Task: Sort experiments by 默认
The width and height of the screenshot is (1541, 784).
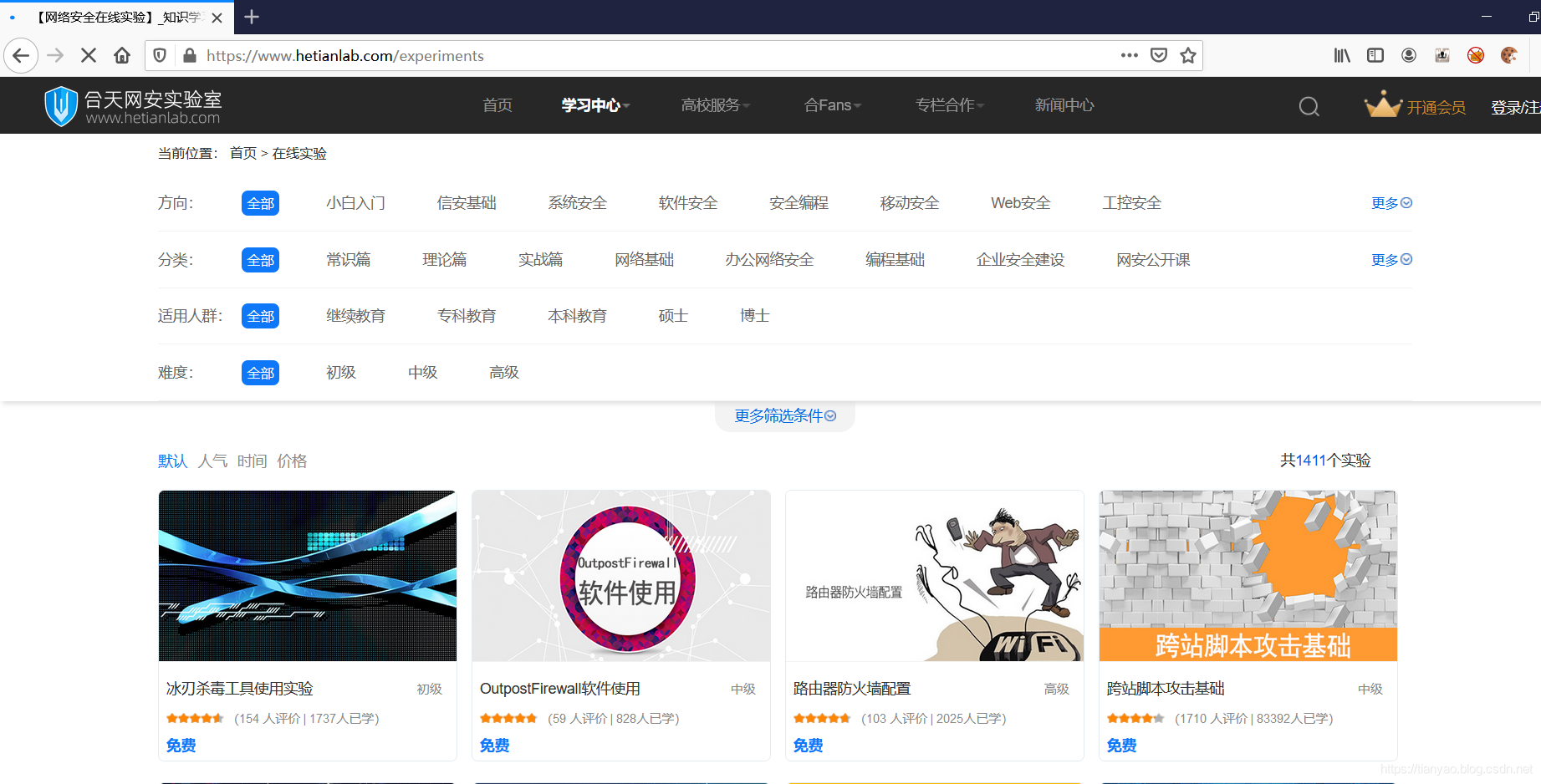Action: tap(172, 461)
